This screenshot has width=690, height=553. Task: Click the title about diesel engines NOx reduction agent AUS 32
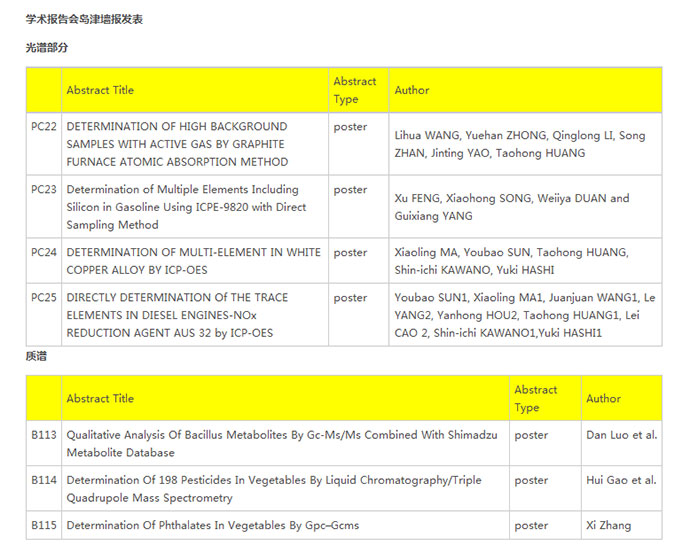pyautogui.click(x=177, y=315)
